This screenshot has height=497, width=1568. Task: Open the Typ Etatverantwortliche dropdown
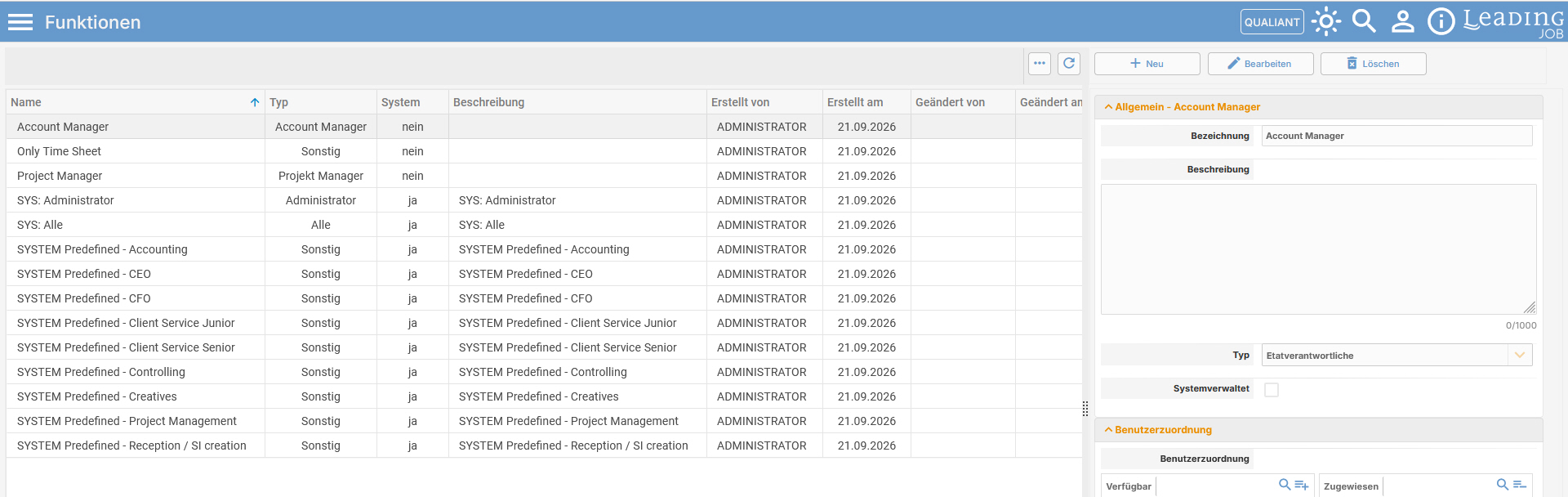[x=1396, y=355]
